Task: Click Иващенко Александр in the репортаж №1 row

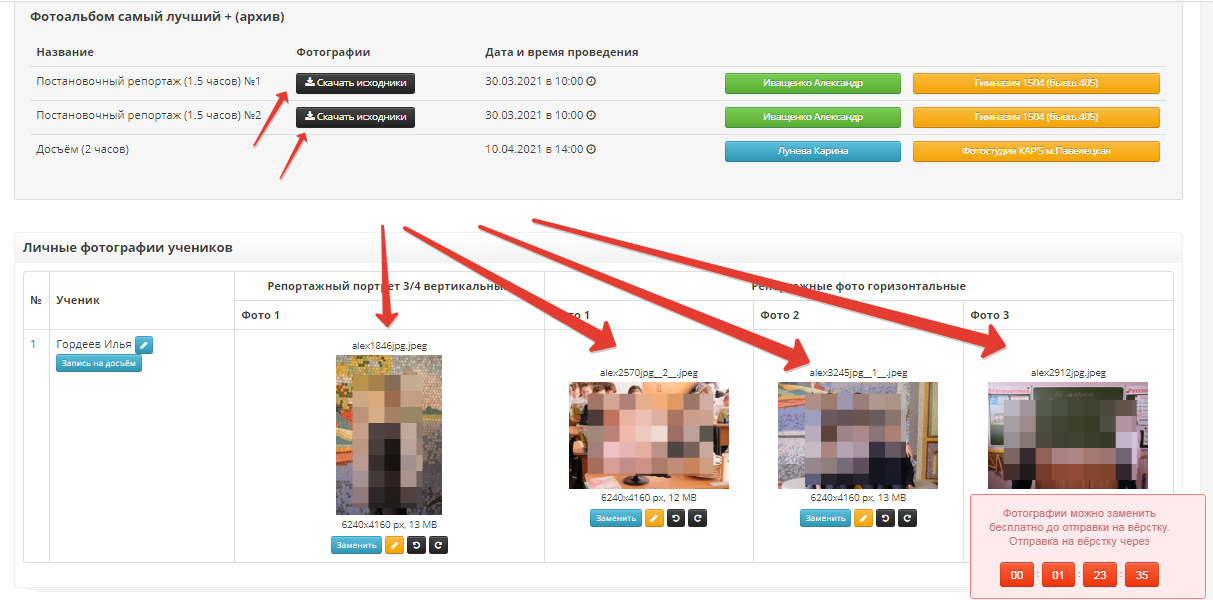Action: tap(812, 83)
